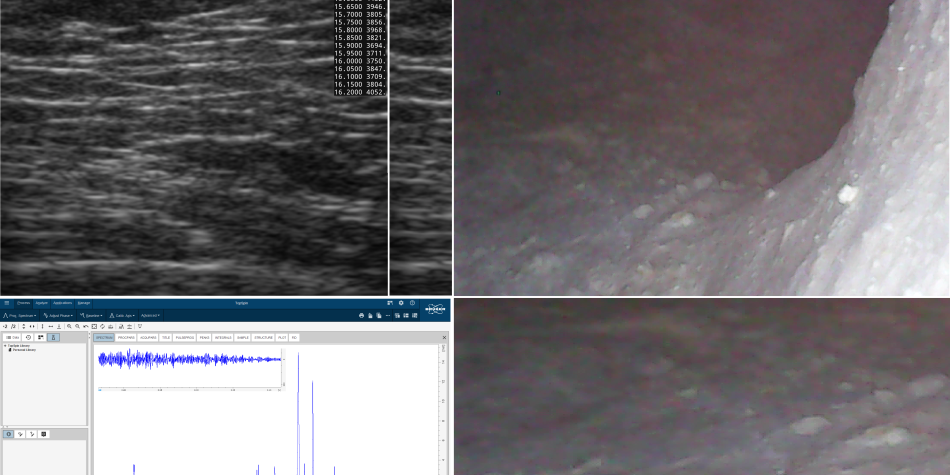
Task: Click the help question mark icon
Action: 412,302
